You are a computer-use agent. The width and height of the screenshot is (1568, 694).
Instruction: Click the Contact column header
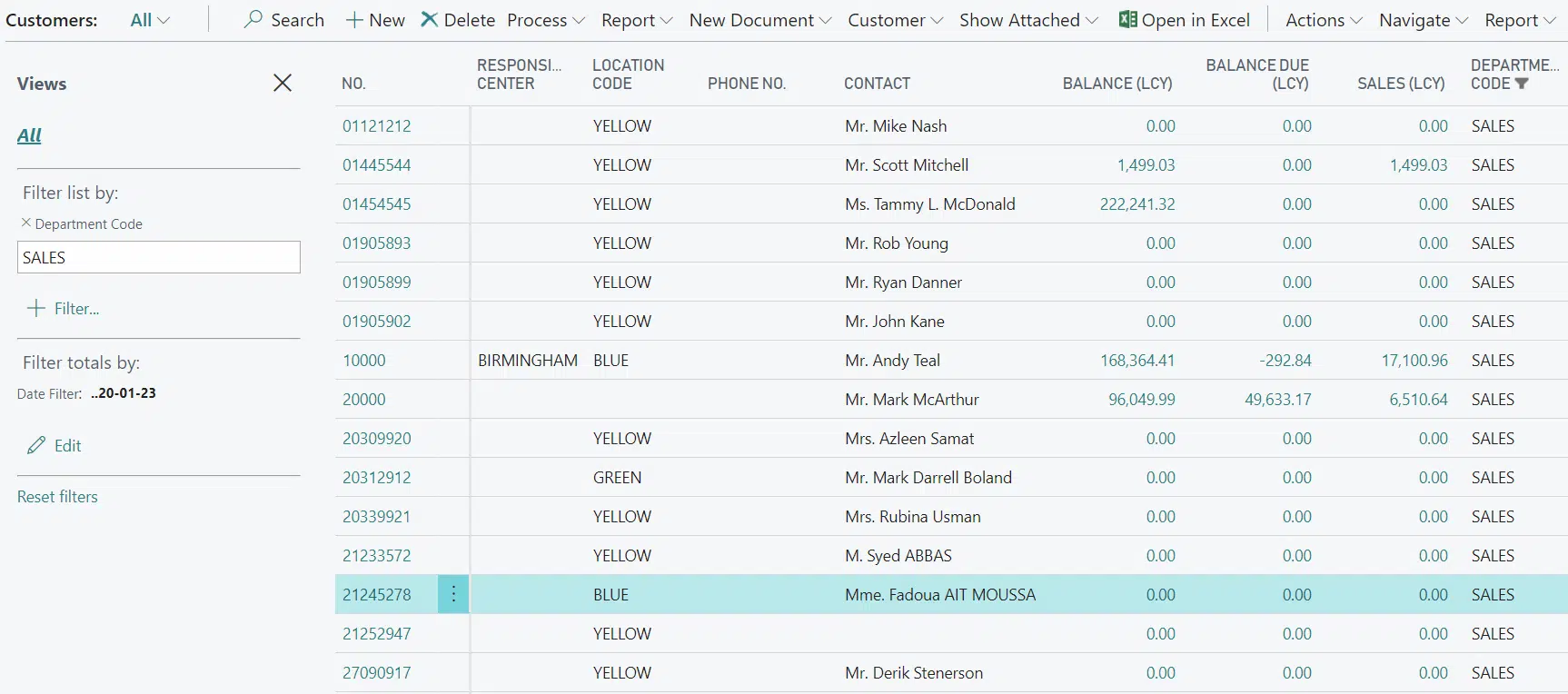878,84
